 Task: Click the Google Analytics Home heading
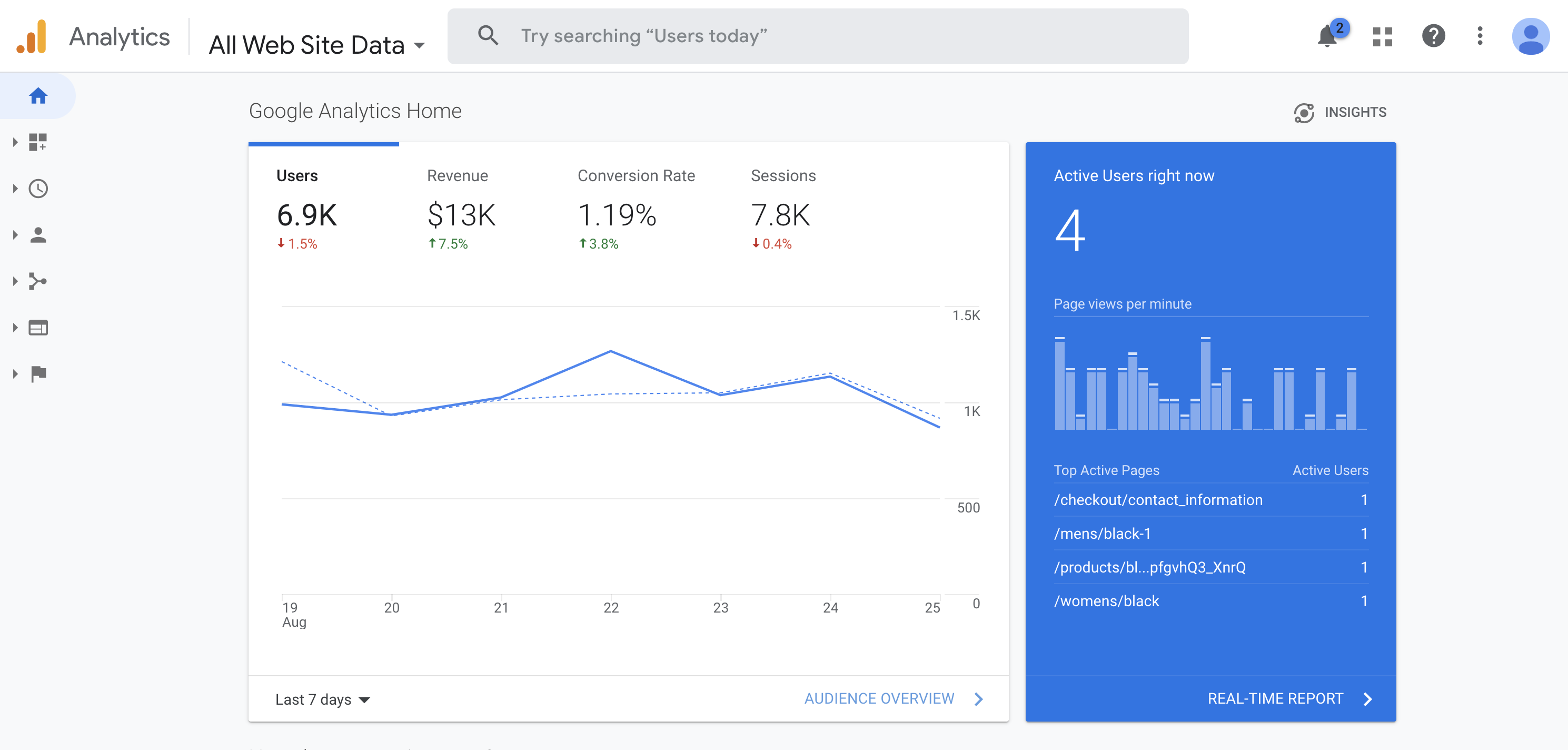click(355, 112)
